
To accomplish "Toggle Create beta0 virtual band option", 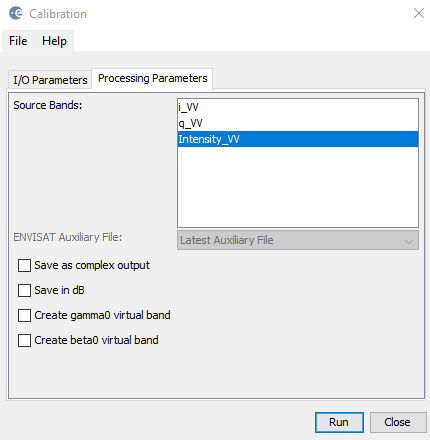I will 24,340.
